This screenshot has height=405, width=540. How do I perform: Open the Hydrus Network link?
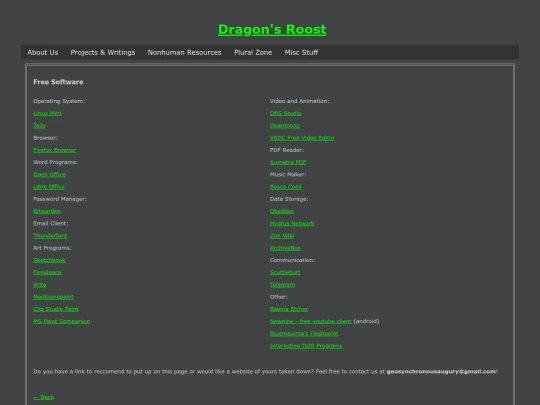(292, 224)
